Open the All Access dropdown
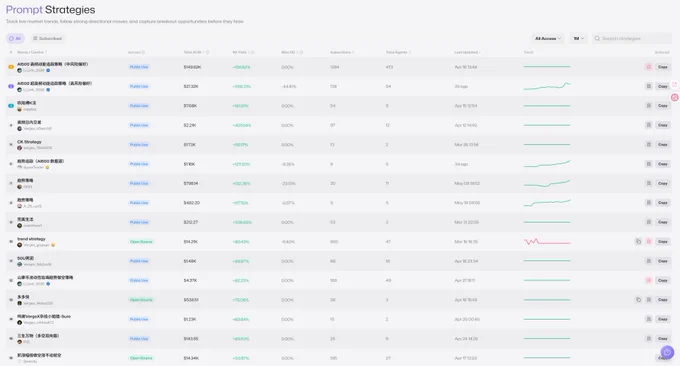680x366 pixels. [x=547, y=39]
